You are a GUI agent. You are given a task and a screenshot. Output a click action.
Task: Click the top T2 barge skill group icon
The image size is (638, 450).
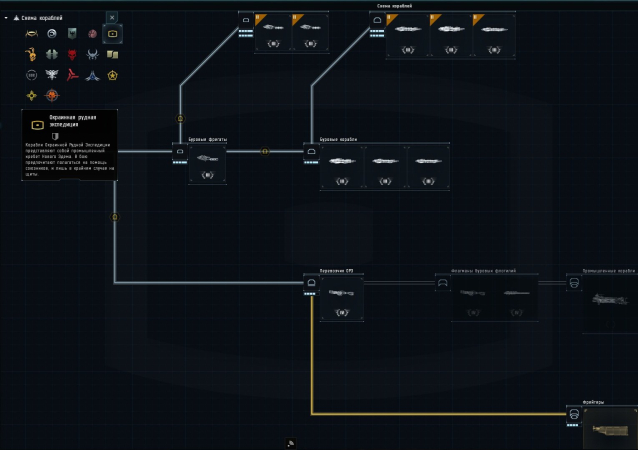[377, 20]
